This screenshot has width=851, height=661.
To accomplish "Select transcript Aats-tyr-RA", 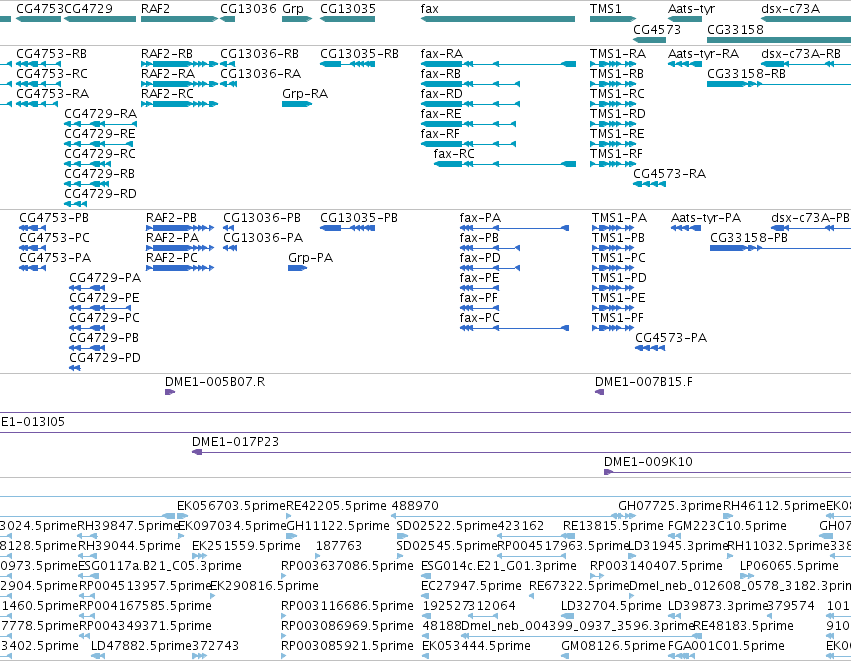I will (685, 64).
